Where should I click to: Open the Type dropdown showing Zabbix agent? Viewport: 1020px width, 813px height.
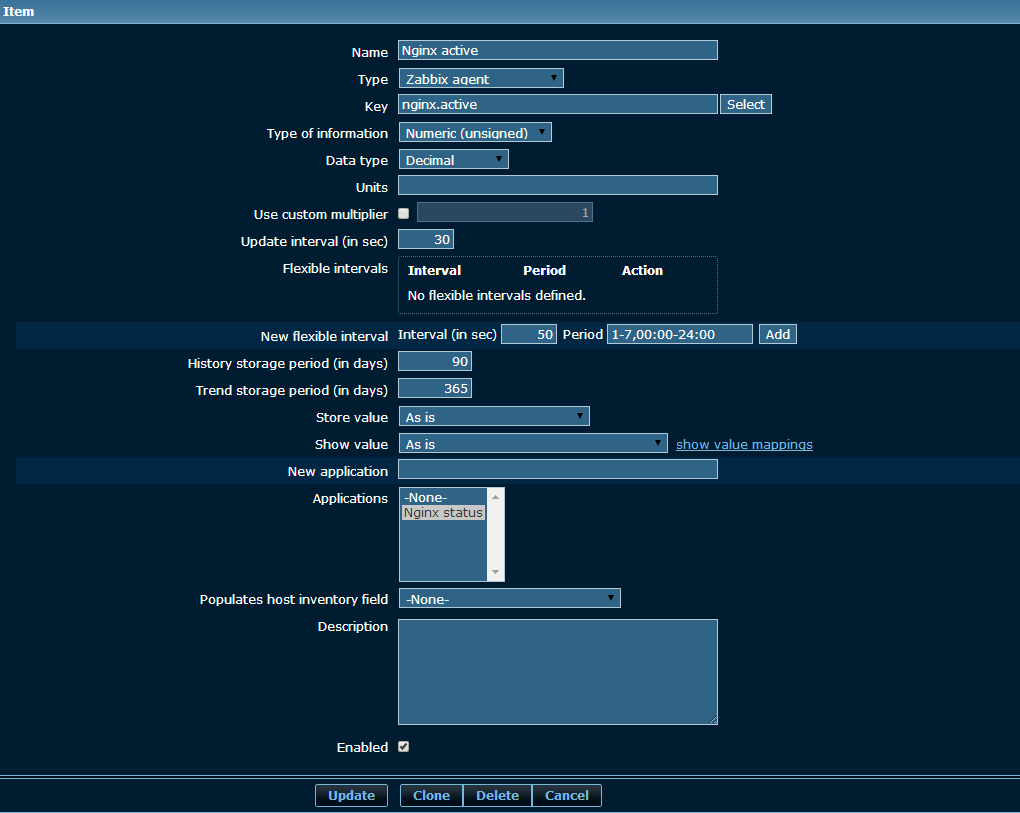481,79
